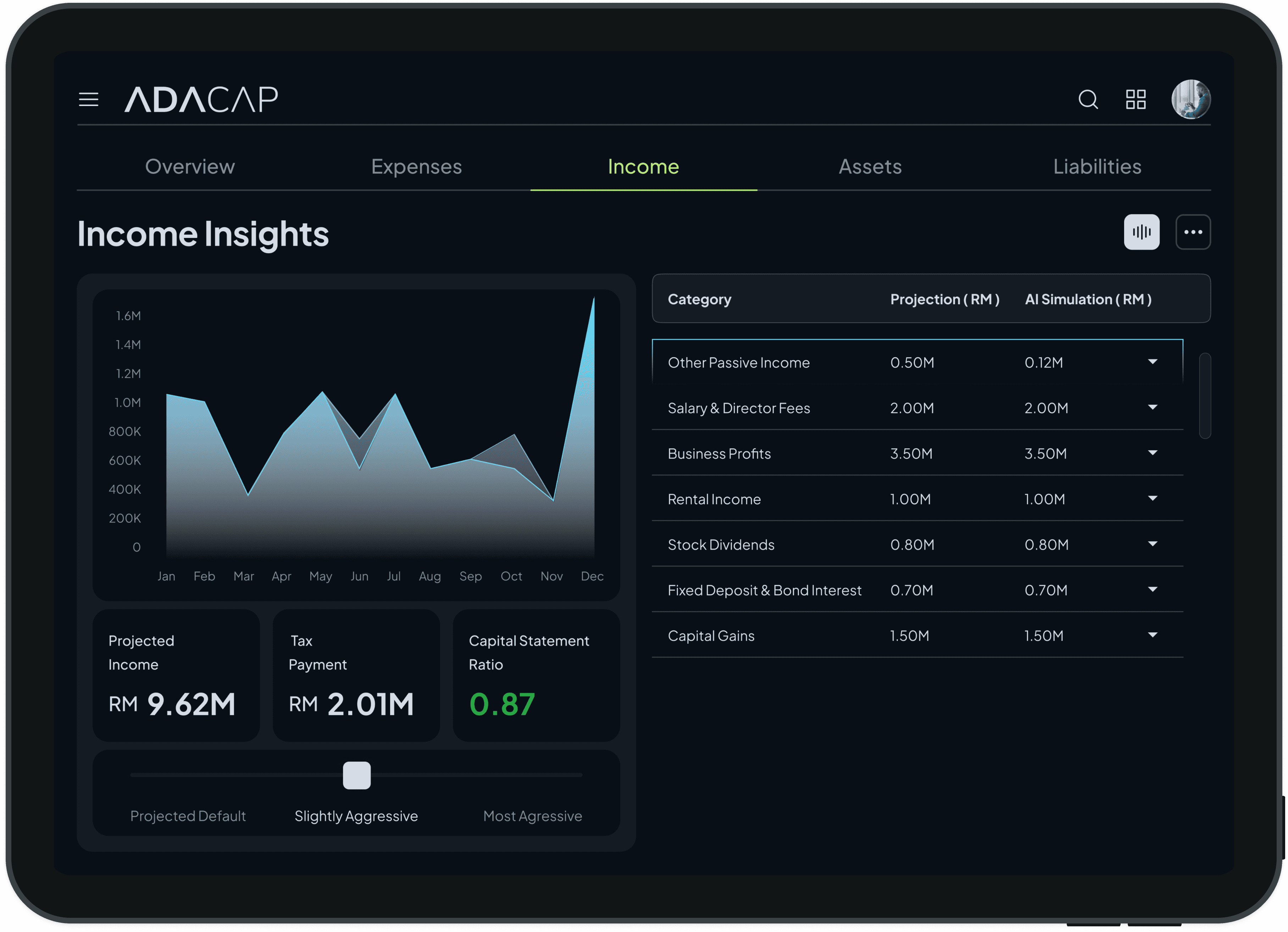This screenshot has height=932, width=1288.
Task: Expand Rental Income dropdown arrow
Action: 1152,498
